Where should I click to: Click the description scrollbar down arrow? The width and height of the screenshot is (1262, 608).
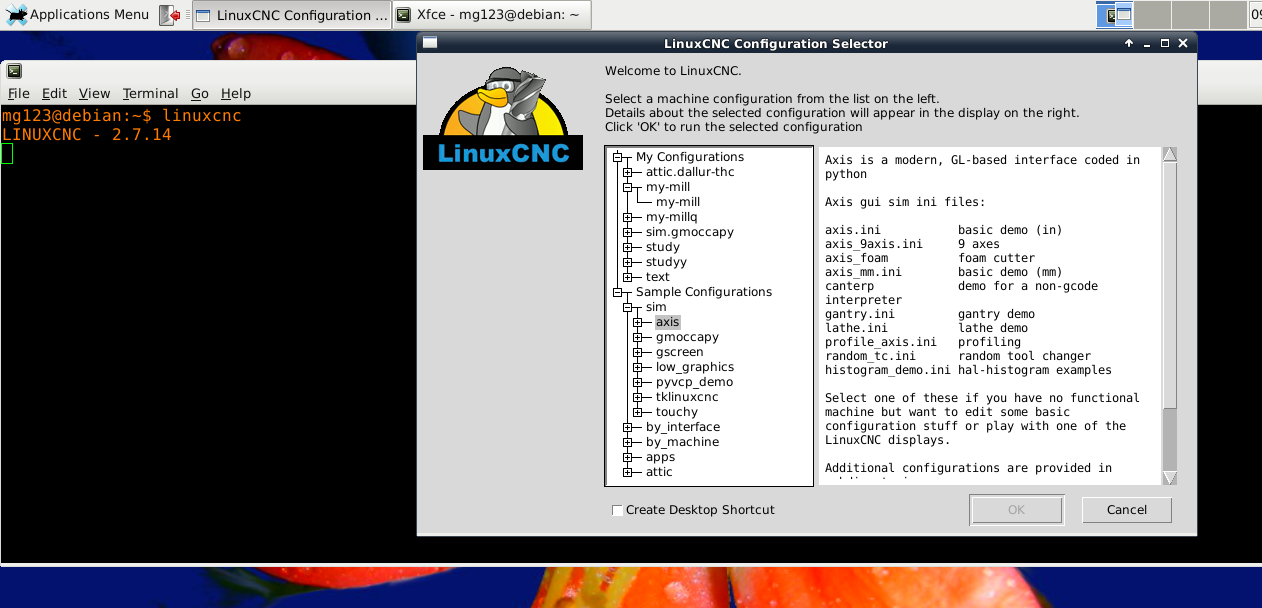click(1169, 478)
